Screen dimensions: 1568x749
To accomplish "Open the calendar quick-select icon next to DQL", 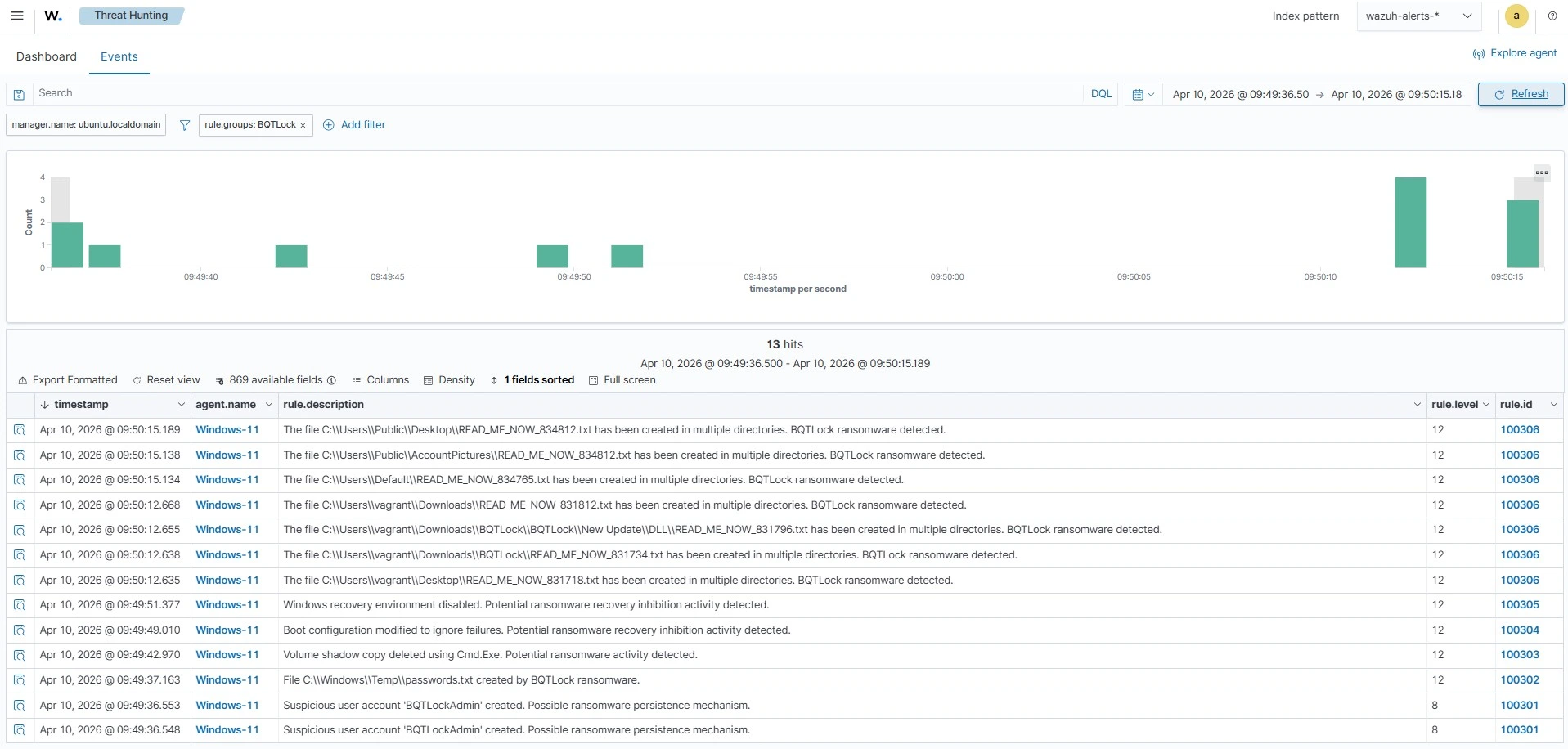I will (1142, 94).
